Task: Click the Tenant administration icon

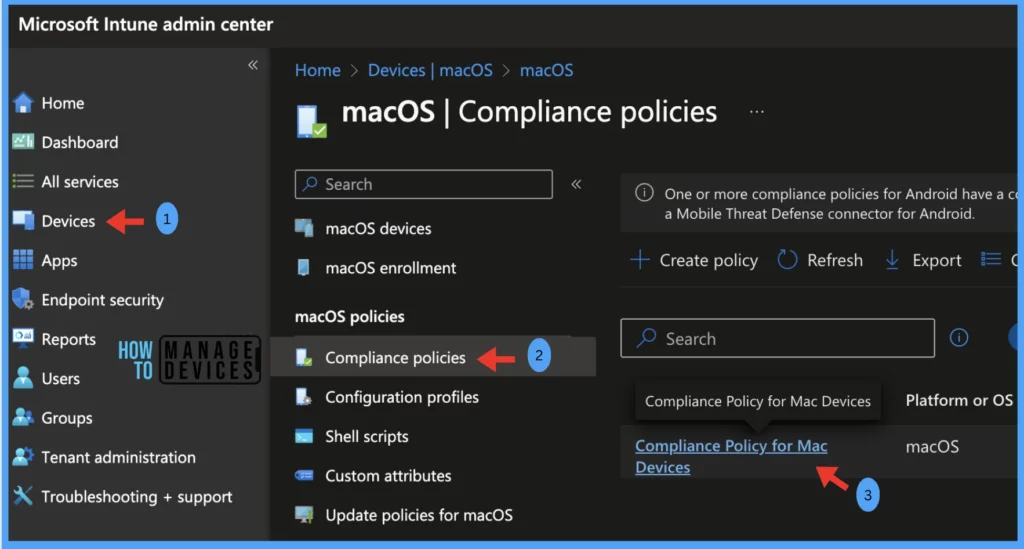Action: point(23,456)
